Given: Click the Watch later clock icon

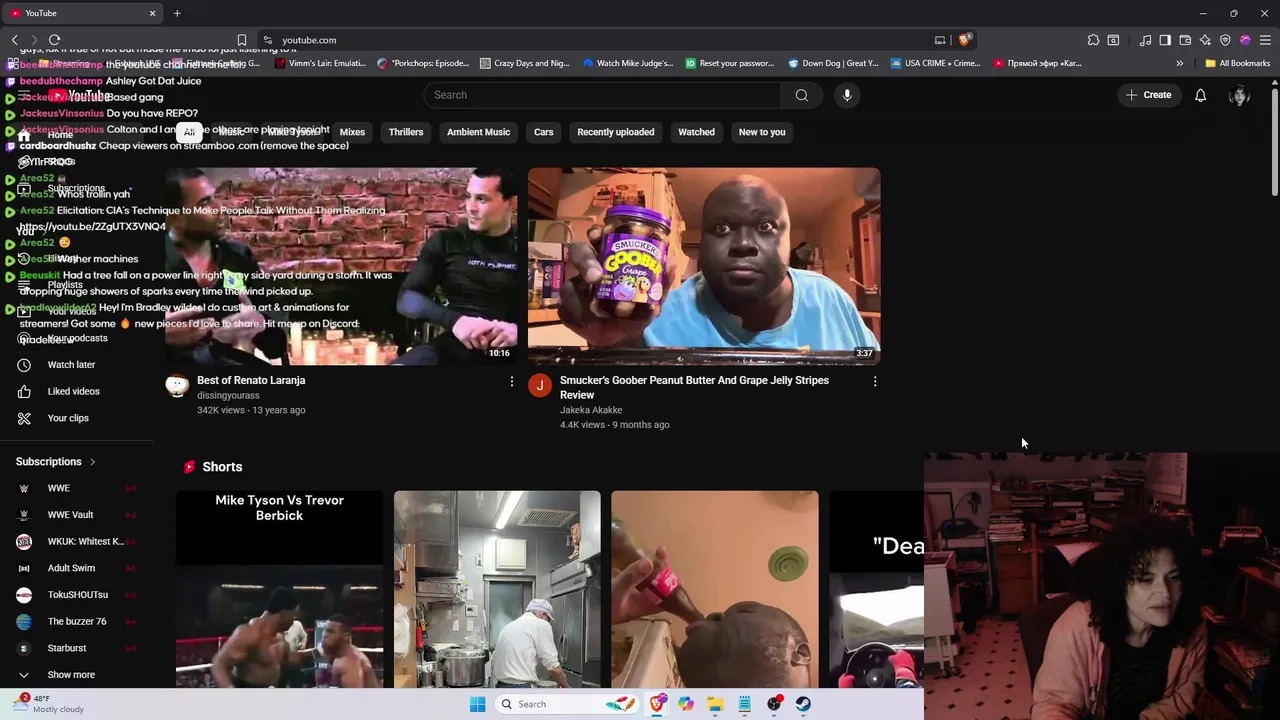Looking at the screenshot, I should pos(24,365).
